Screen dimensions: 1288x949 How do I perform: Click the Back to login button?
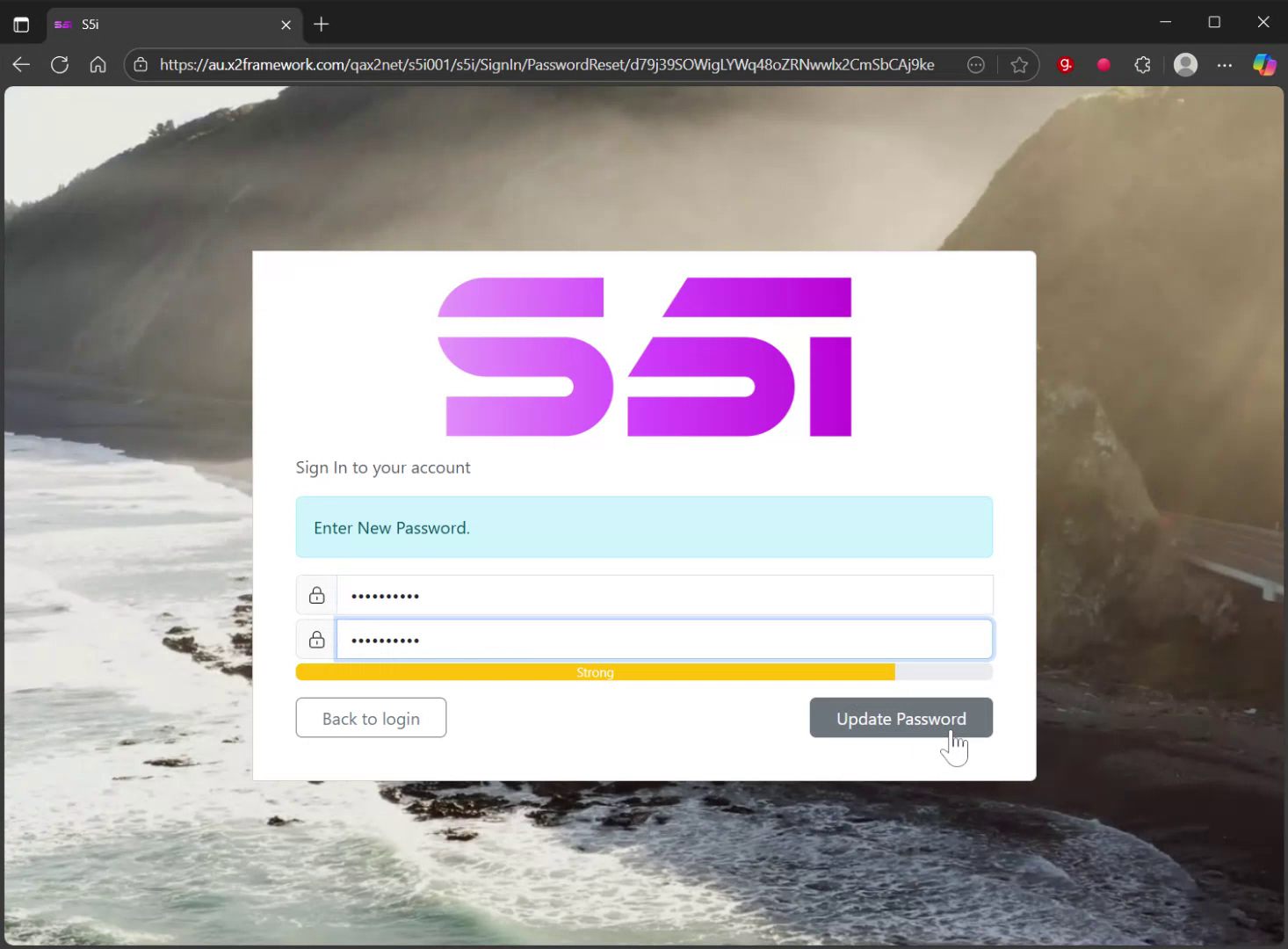[x=371, y=718]
